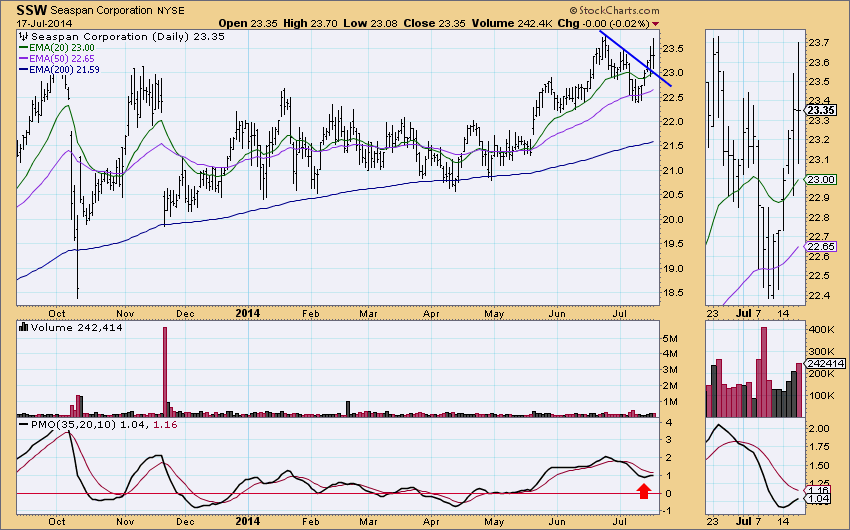
Task: Click the Open 23.35 value
Action: [x=248, y=23]
